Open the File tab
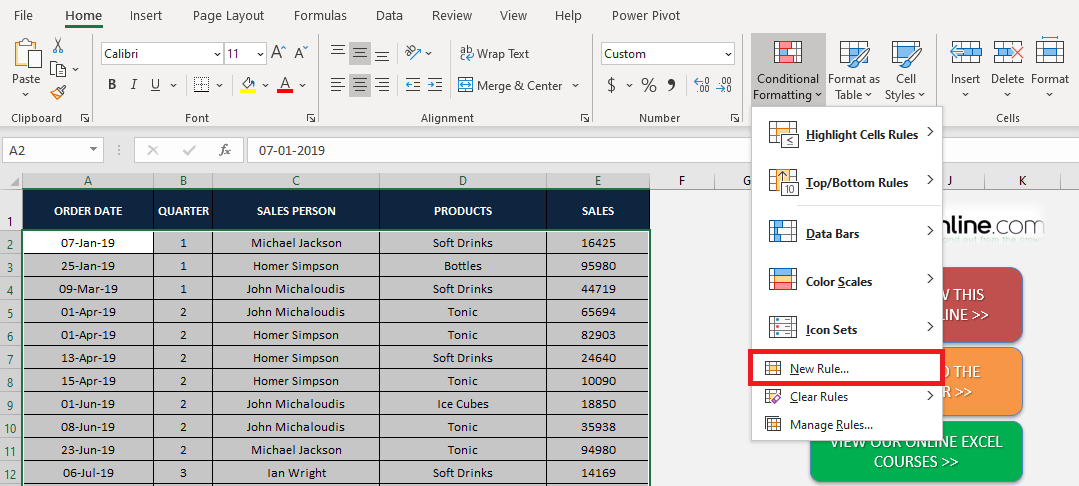The image size is (1079, 486). [23, 15]
